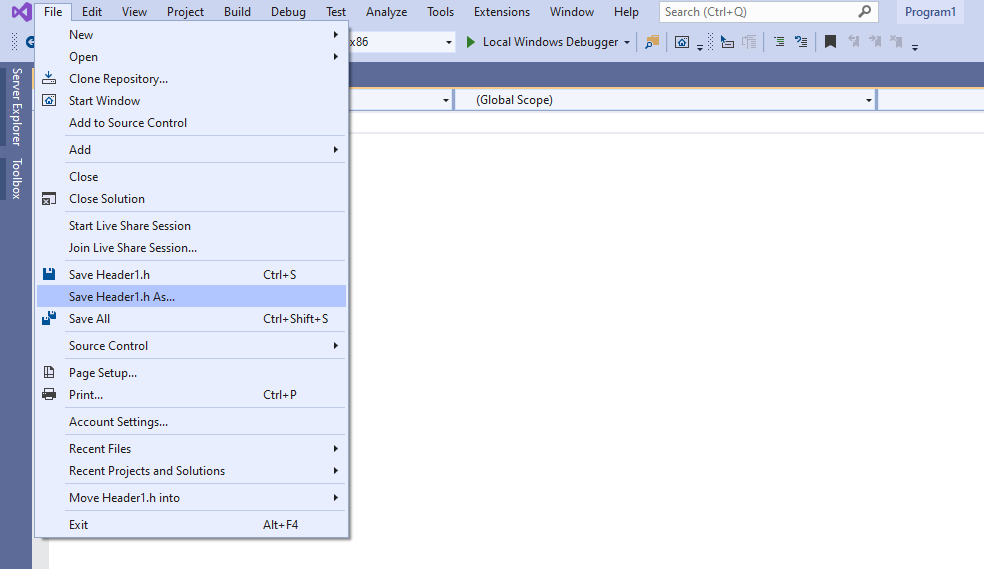The height and width of the screenshot is (569, 984).
Task: Select Close in the File menu
Action: [x=191, y=176]
